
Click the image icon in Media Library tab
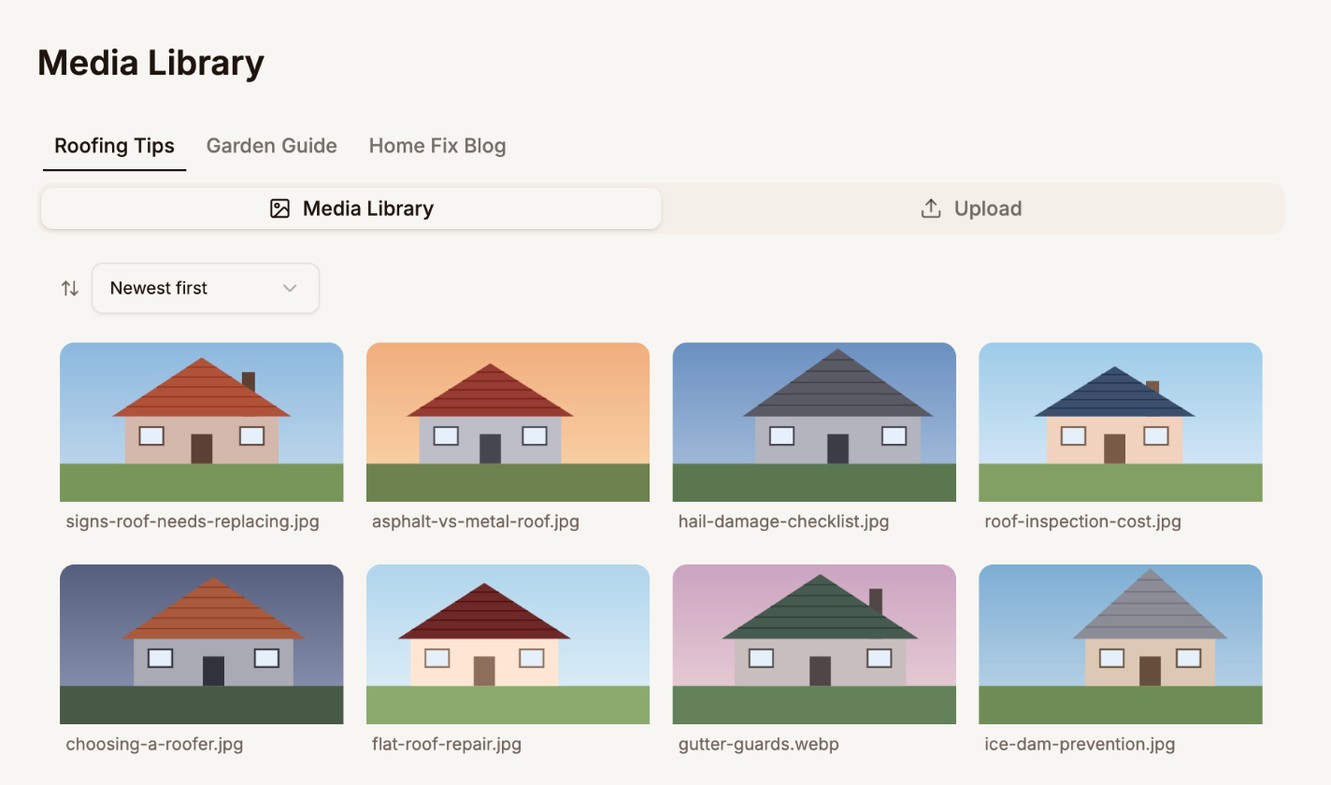(280, 208)
